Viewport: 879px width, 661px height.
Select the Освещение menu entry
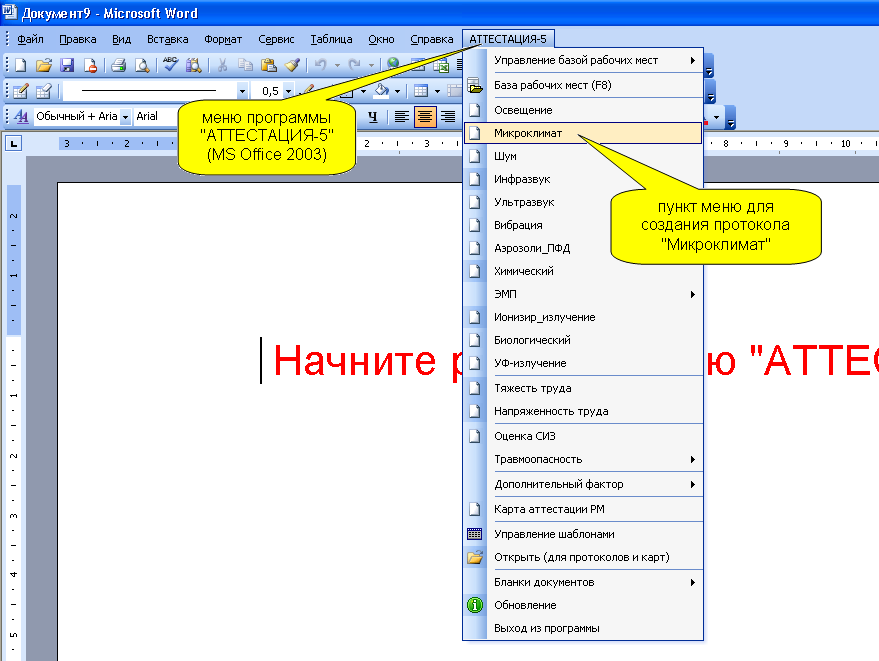tap(582, 110)
